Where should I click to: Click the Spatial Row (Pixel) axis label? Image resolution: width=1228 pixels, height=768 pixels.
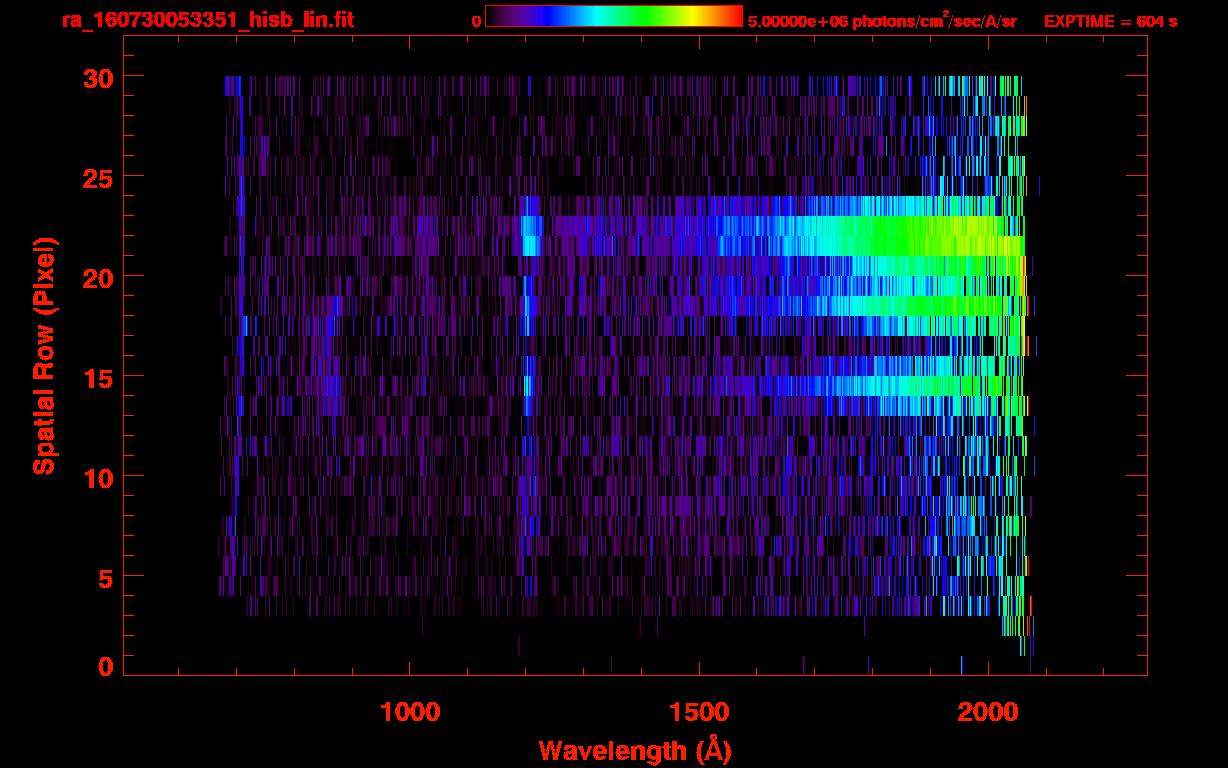coord(44,355)
